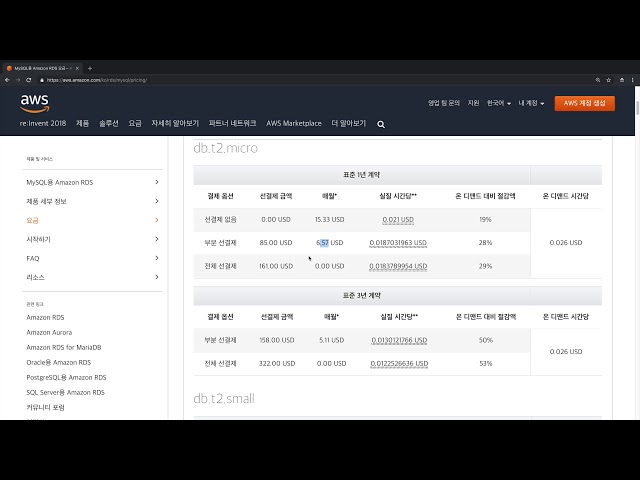Open the 커뮤니티 포럼 link
640x480 pixels.
45,407
